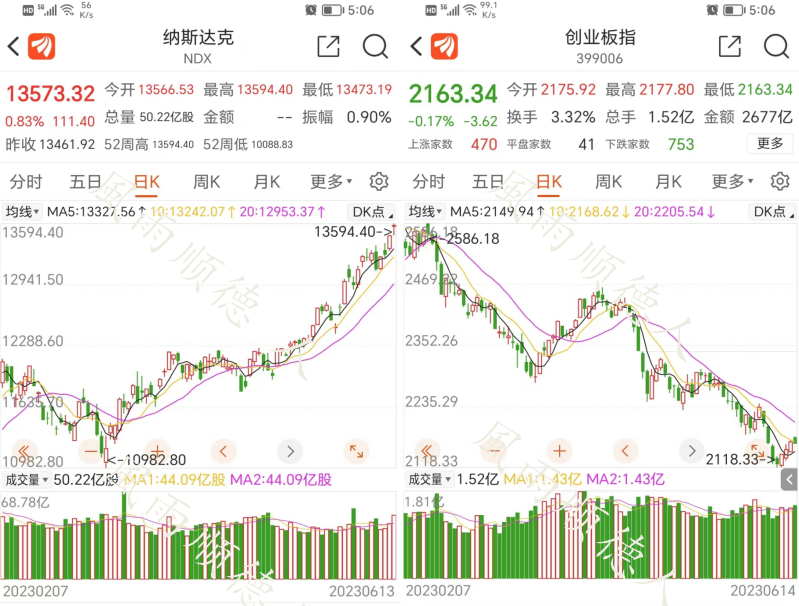The height and width of the screenshot is (606, 799).
Task: Open 成交量 dropdown on 纳斯达克 volume panel
Action: click(x=26, y=480)
